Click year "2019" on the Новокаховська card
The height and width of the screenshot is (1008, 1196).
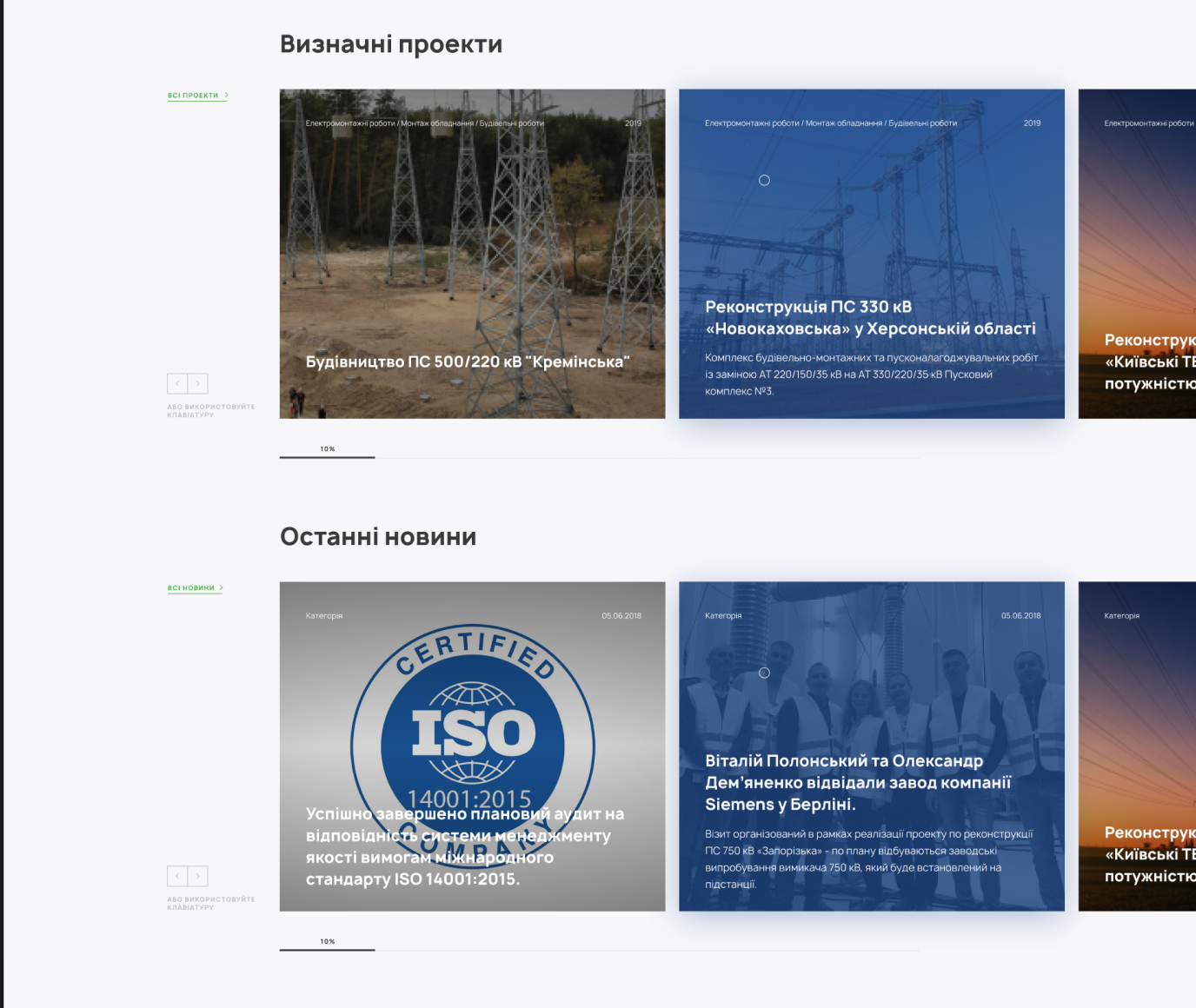point(1032,123)
